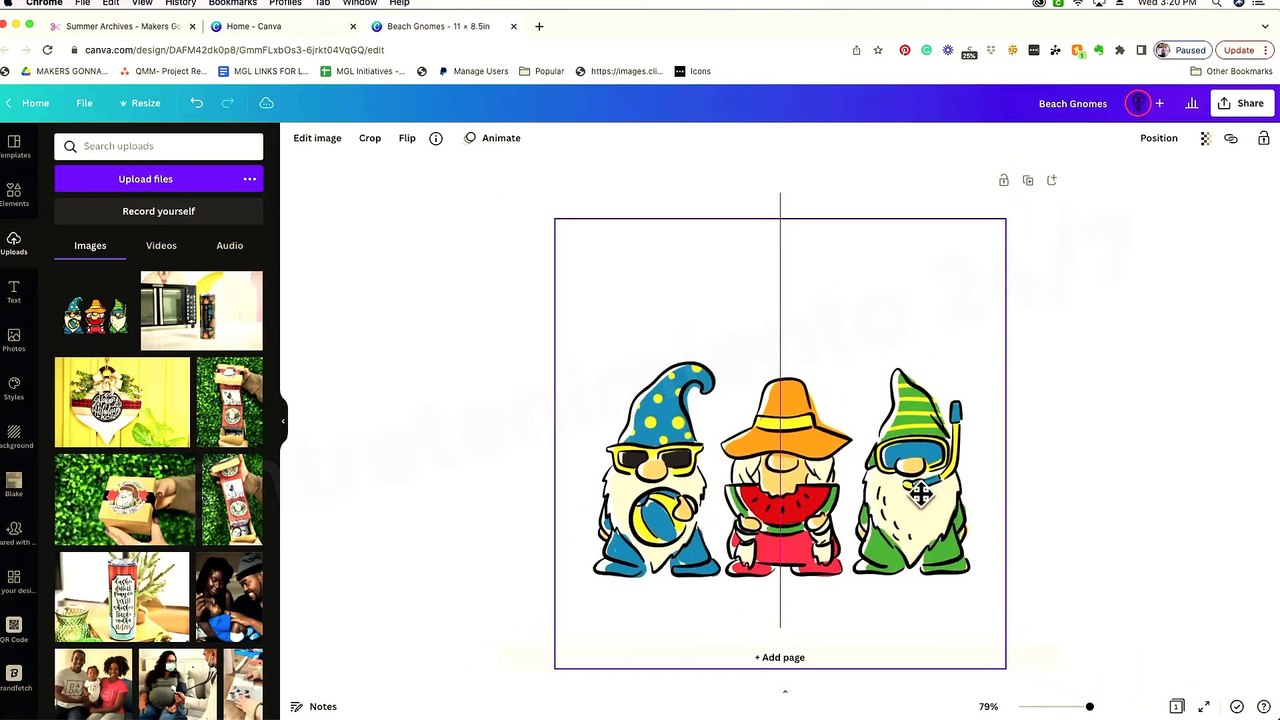Bookmark this page with the star icon
The width and height of the screenshot is (1280, 720).
(x=878, y=50)
